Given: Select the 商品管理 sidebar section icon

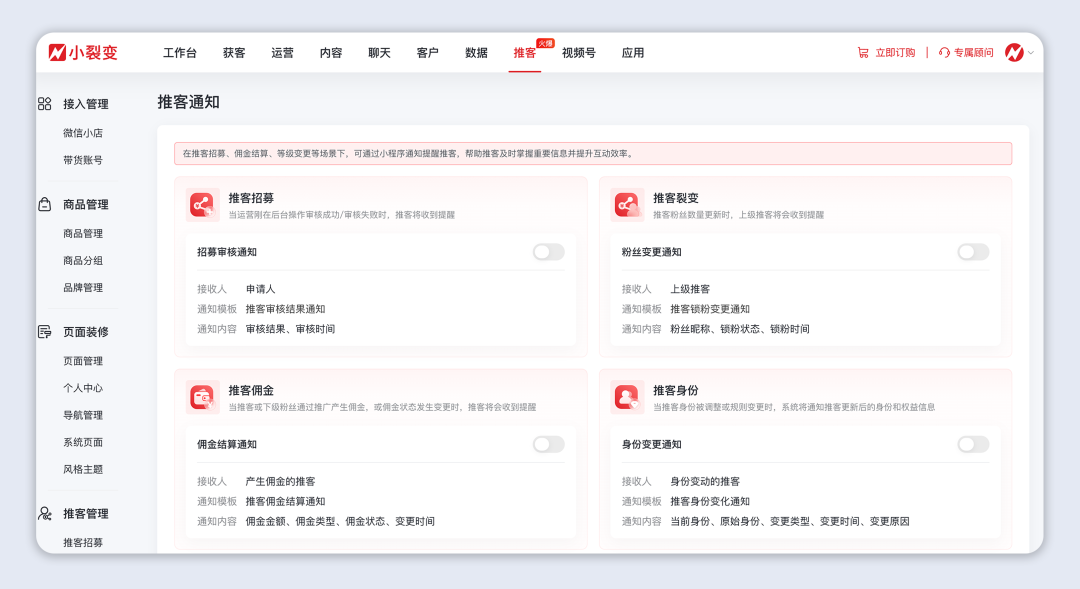Looking at the screenshot, I should click(42, 204).
